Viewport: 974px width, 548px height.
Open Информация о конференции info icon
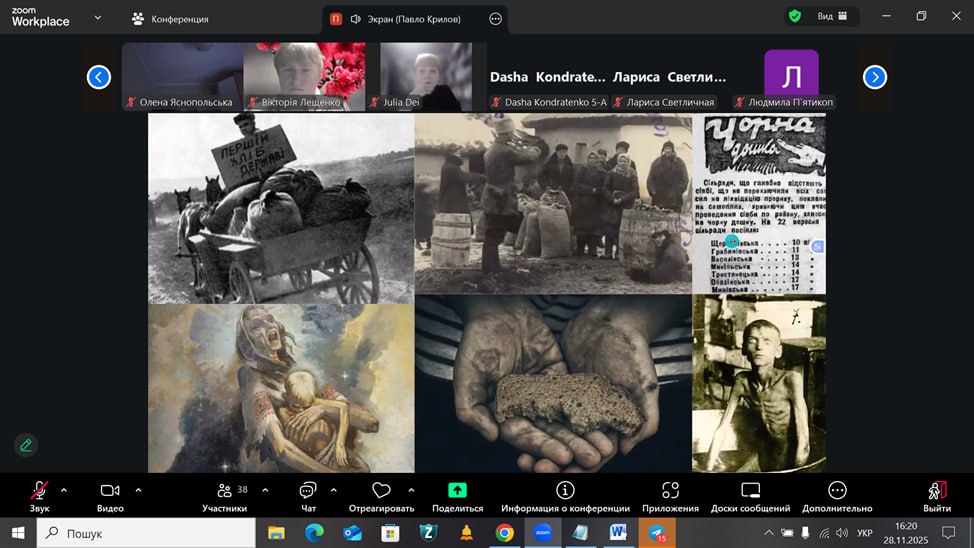coord(565,490)
